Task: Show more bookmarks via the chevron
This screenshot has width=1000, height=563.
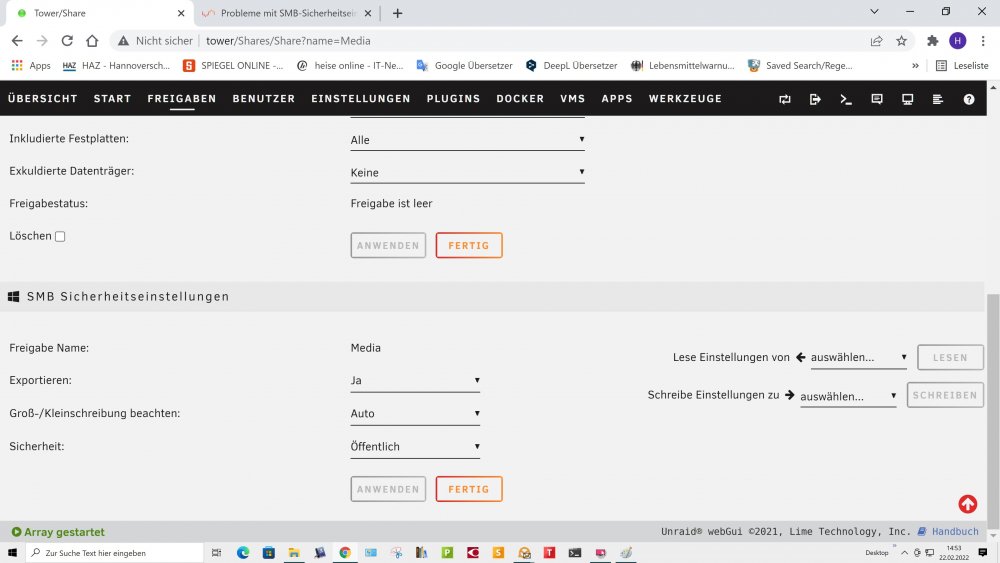Action: coord(915,66)
